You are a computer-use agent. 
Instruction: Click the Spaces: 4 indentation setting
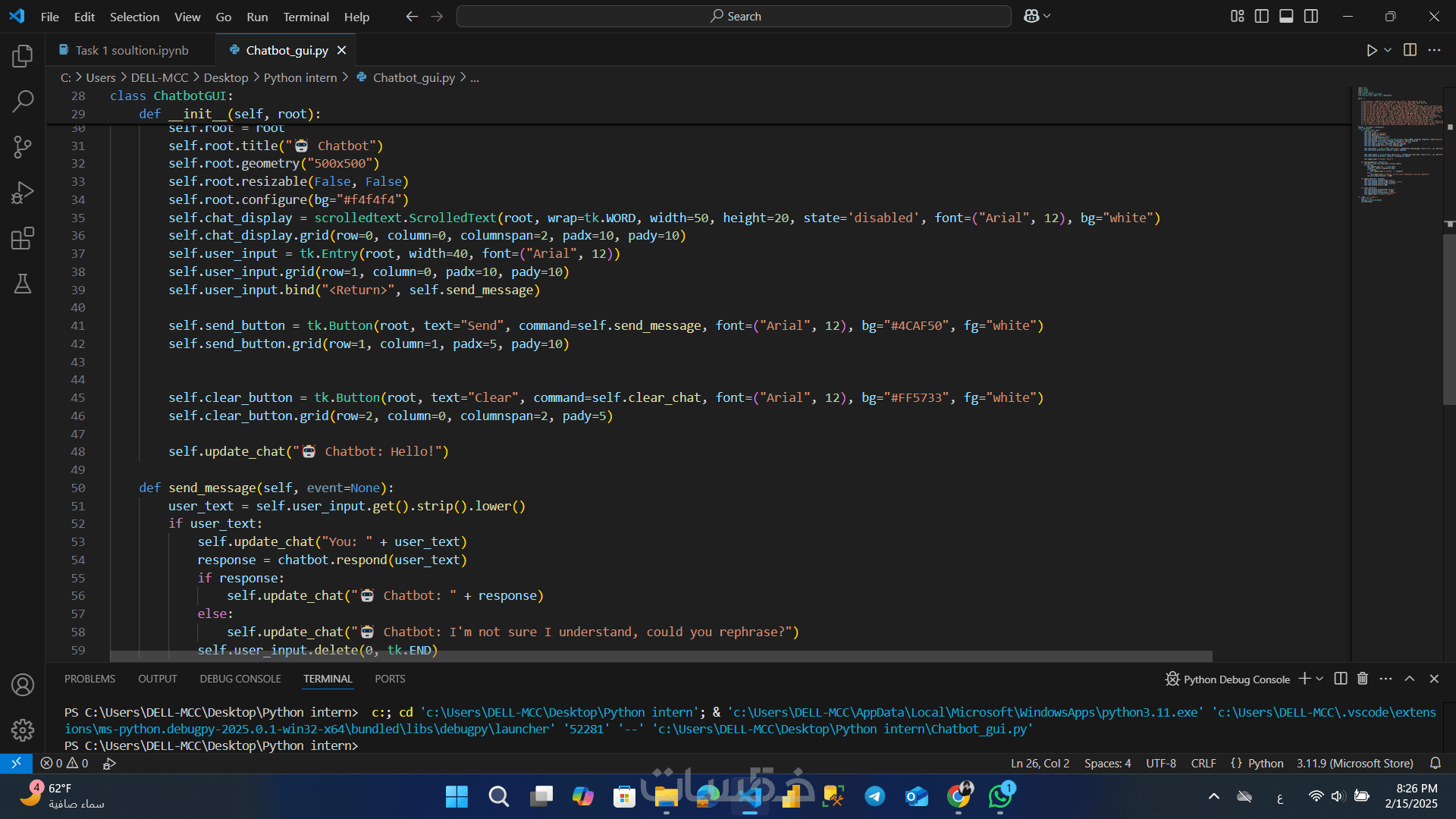click(x=1107, y=763)
